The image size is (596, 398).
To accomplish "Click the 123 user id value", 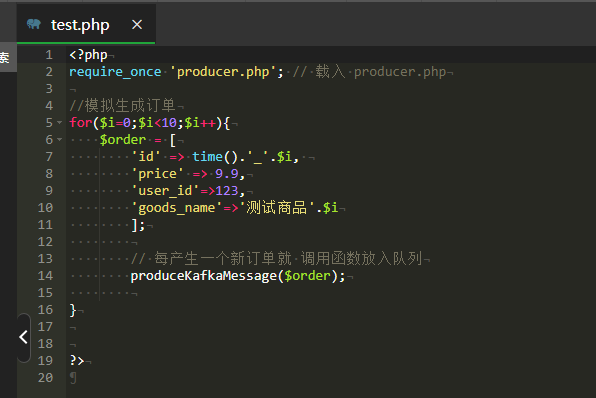I will (227, 190).
